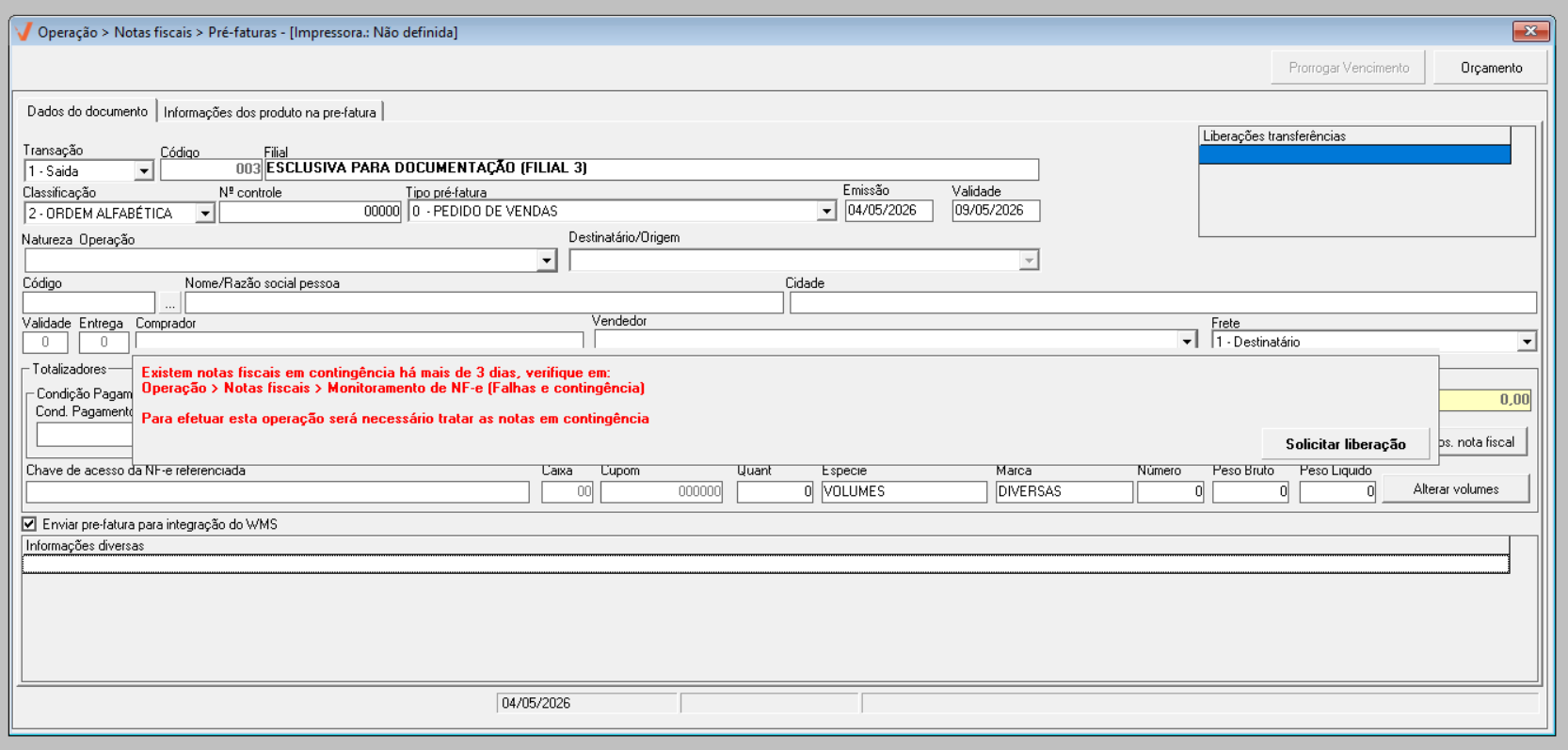Open the Classificação dropdown arrow
This screenshot has width=1568, height=750.
tap(204, 214)
